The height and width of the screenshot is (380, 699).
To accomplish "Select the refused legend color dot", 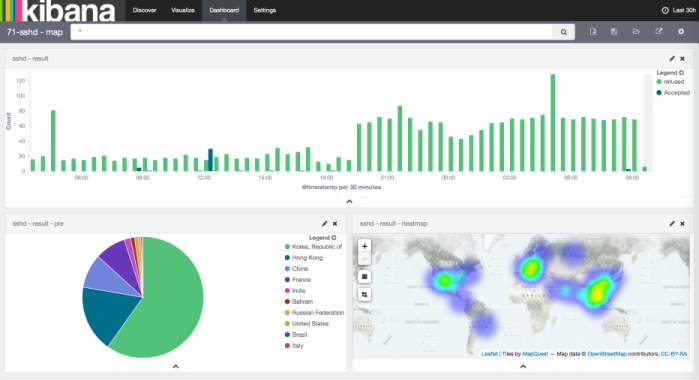I will [x=659, y=82].
